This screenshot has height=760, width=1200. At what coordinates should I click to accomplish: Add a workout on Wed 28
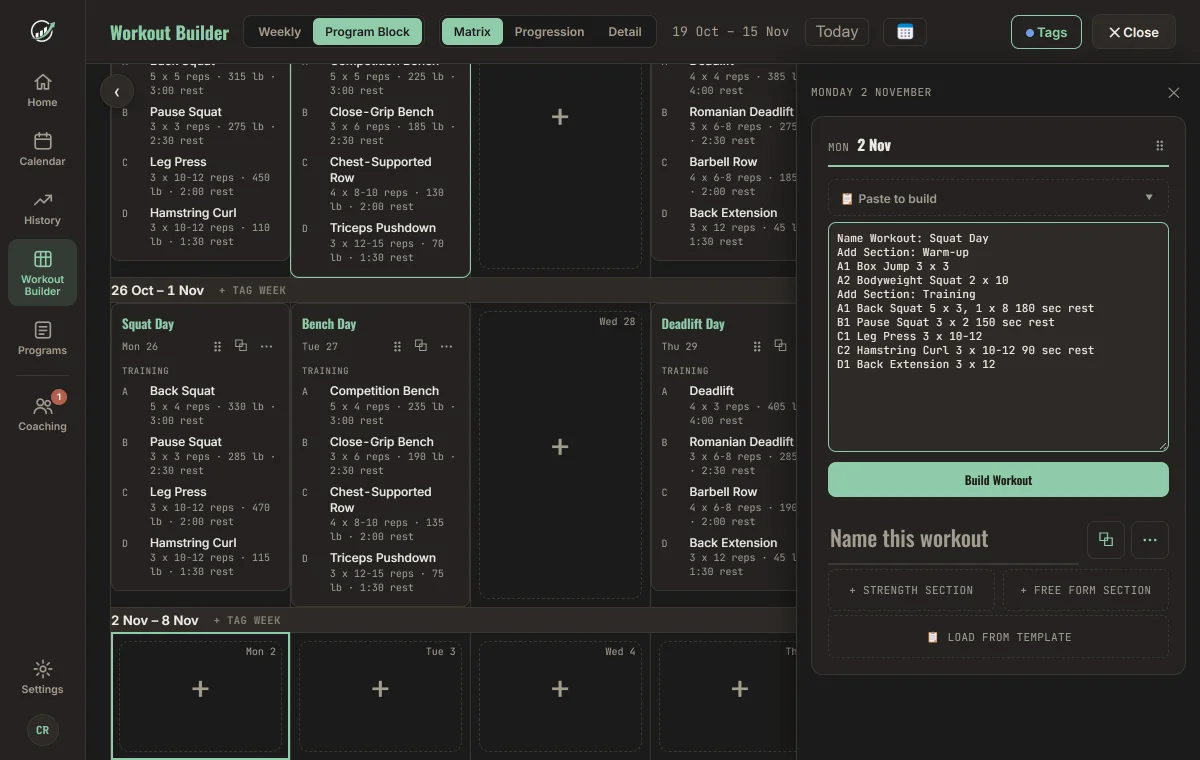pos(560,446)
